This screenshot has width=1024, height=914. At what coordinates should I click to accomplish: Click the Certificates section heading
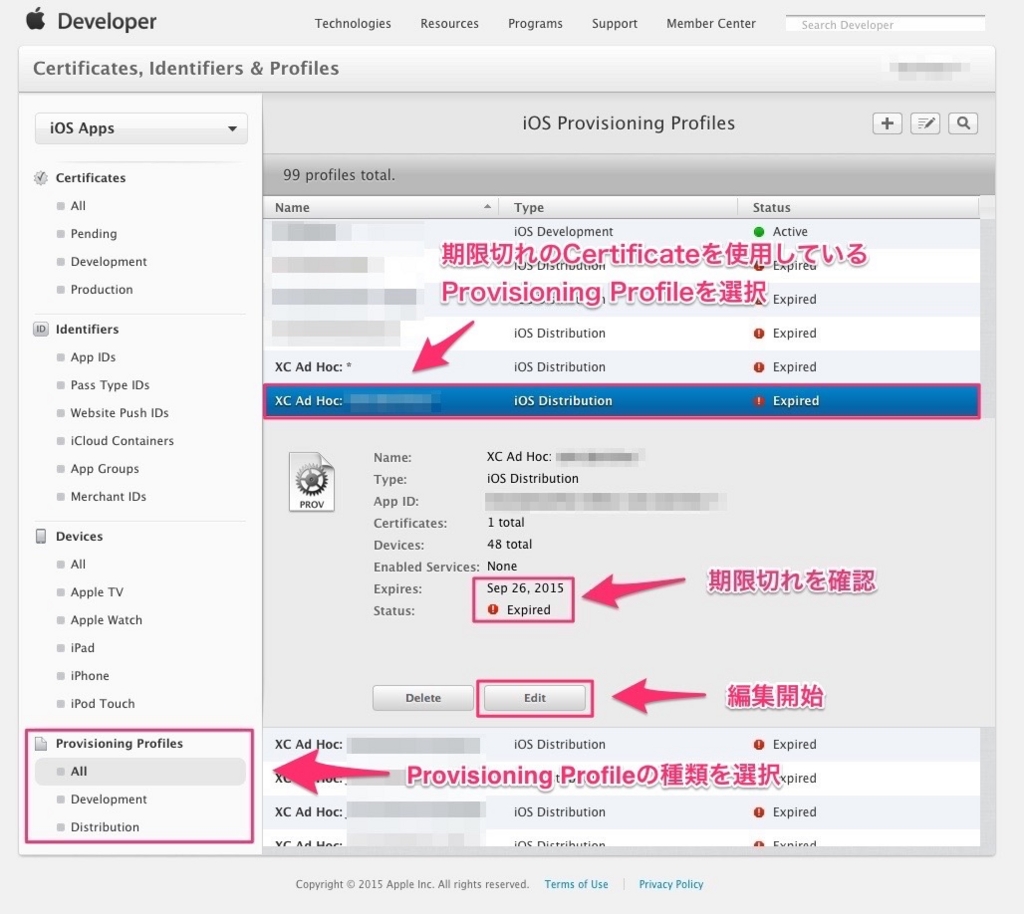click(x=90, y=178)
